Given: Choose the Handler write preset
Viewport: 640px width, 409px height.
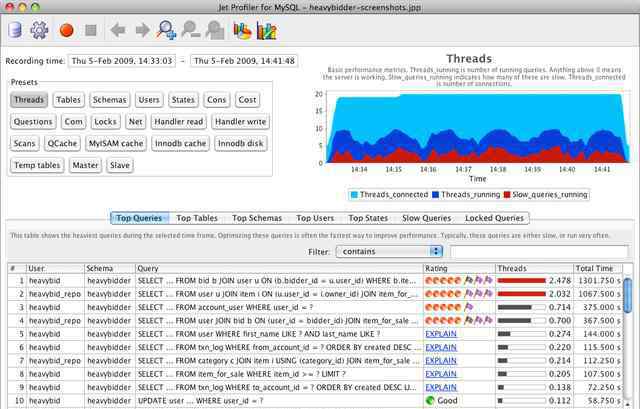Looking at the screenshot, I should click(x=240, y=122).
